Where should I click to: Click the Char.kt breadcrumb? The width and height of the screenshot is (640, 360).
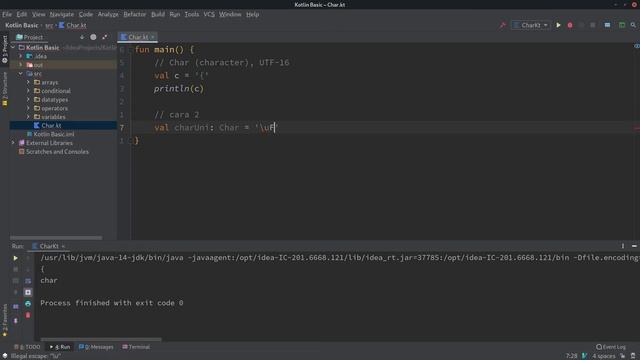point(73,25)
